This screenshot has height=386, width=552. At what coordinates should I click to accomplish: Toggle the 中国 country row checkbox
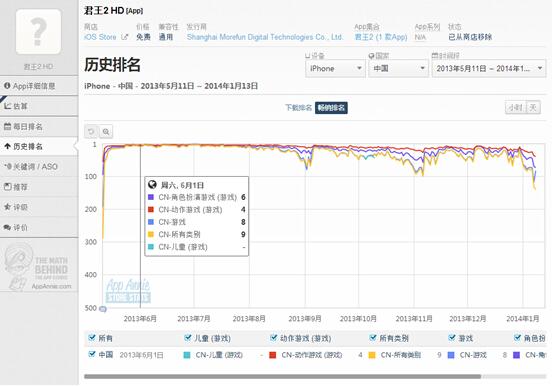[92, 354]
